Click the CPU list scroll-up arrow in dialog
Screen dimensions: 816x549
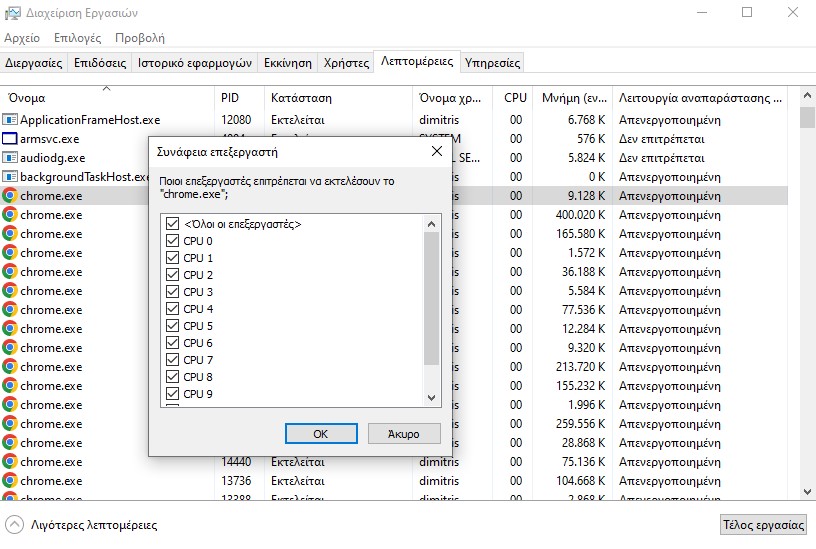[431, 224]
